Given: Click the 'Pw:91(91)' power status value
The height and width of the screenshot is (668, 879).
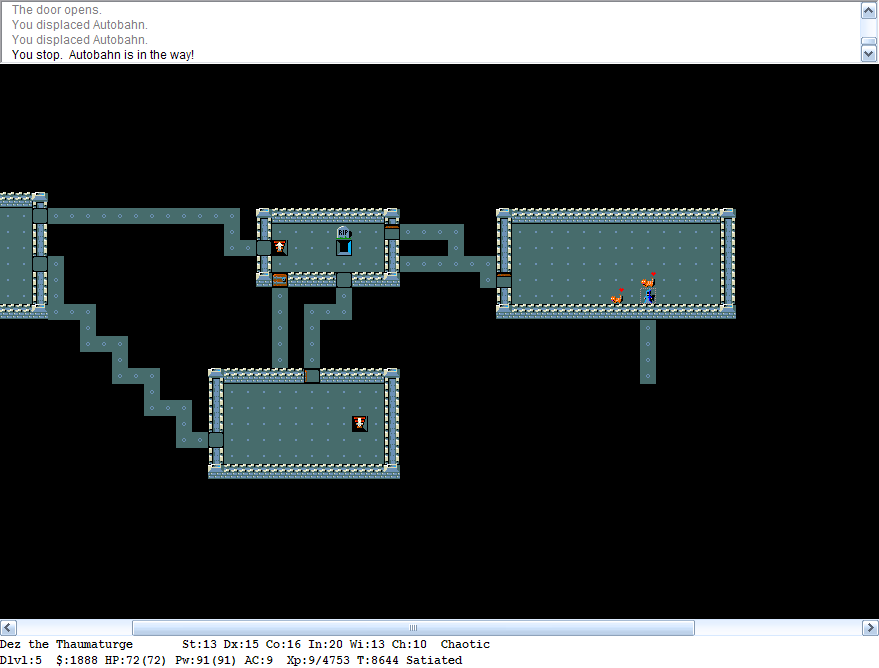Looking at the screenshot, I should [x=206, y=660].
